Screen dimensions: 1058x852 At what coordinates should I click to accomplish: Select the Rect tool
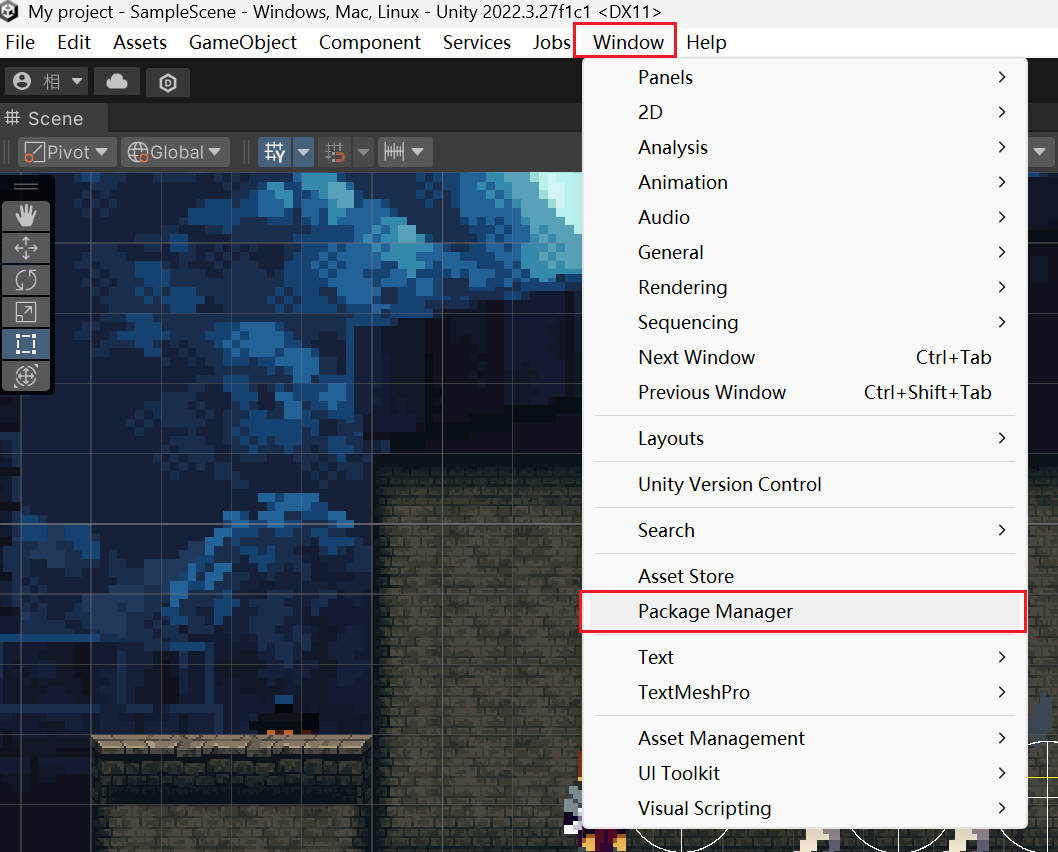26,343
